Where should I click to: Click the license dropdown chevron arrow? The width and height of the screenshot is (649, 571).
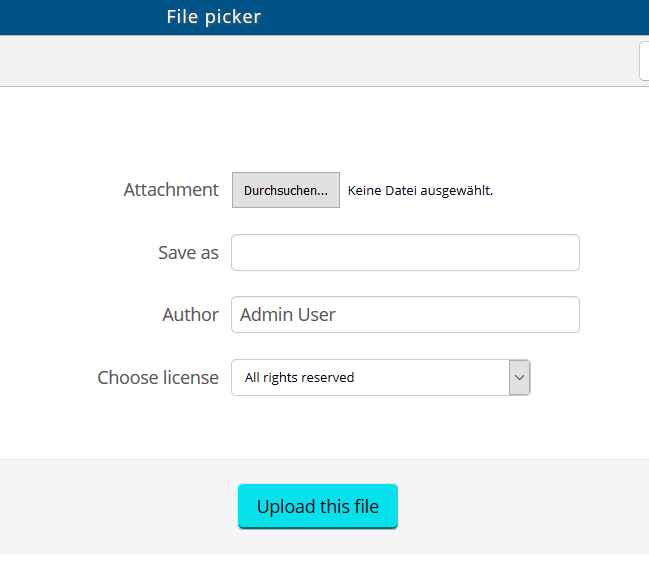pyautogui.click(x=519, y=378)
